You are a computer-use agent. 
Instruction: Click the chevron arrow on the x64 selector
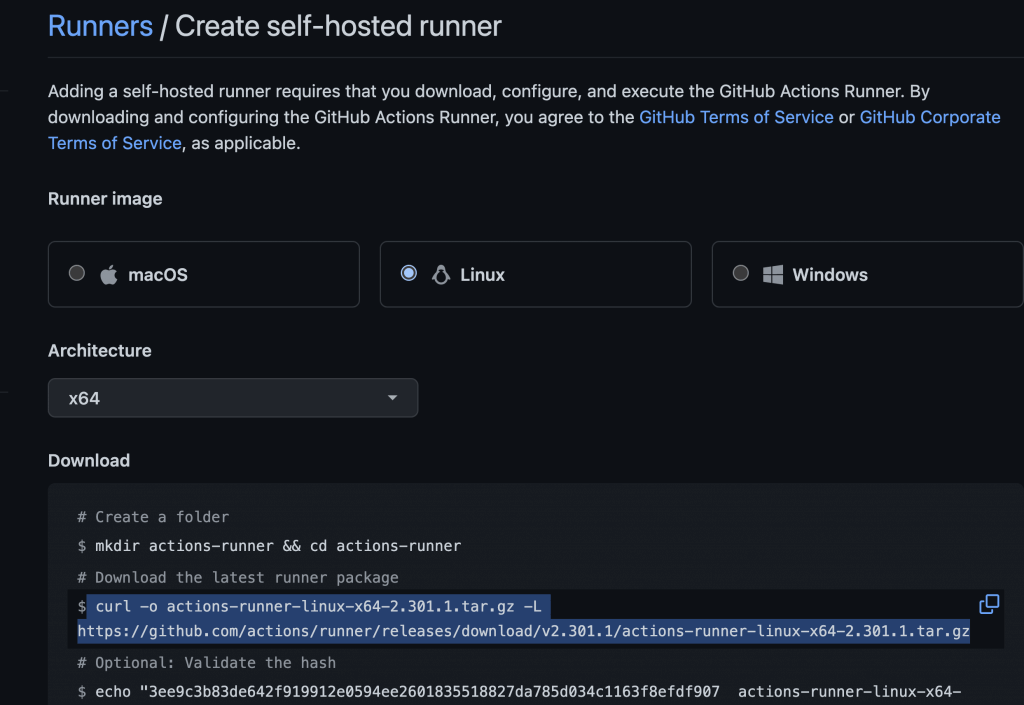(393, 398)
